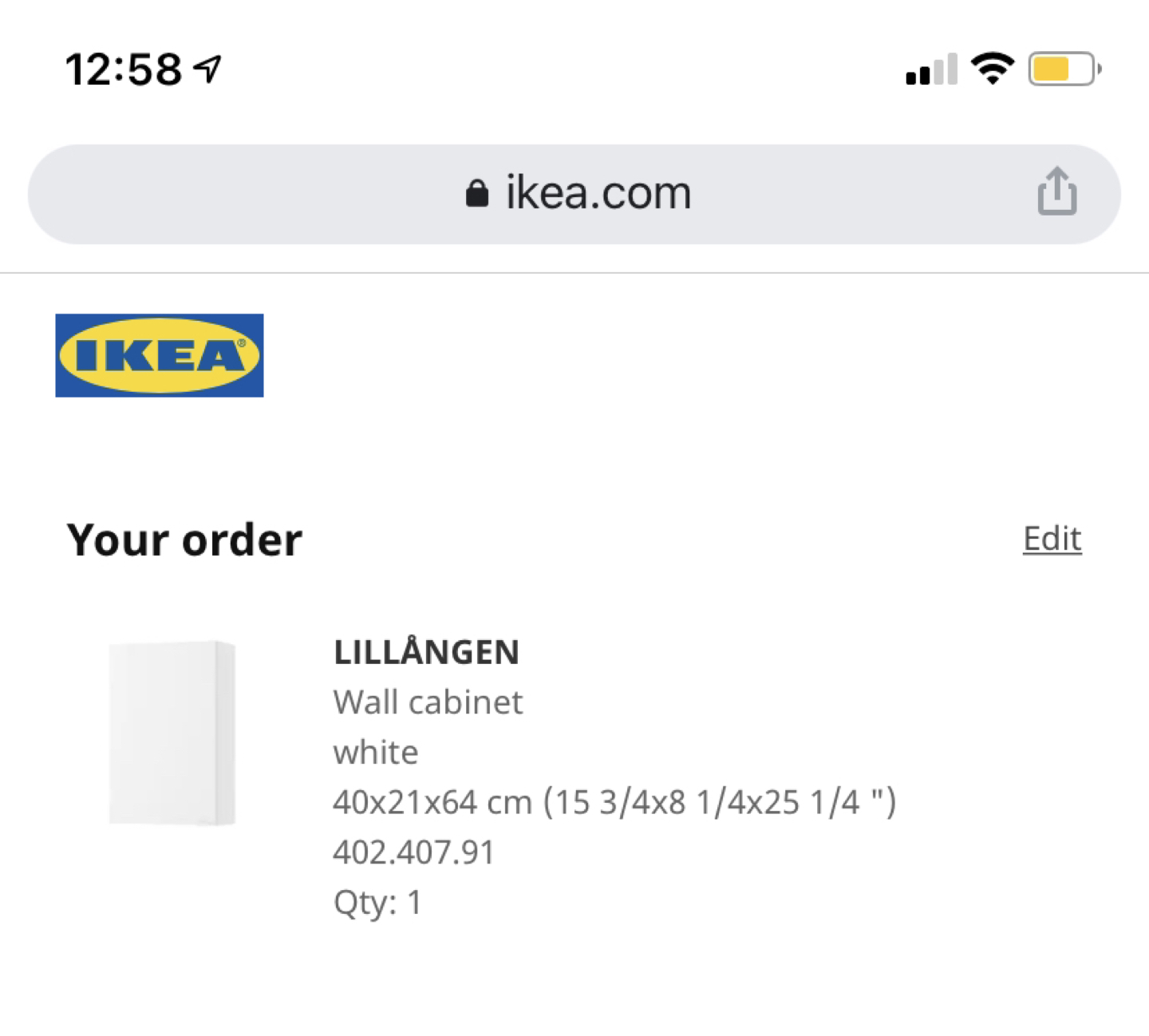This screenshot has height=1036, width=1149.
Task: Click the Wall cabinet description text
Action: pyautogui.click(x=428, y=702)
